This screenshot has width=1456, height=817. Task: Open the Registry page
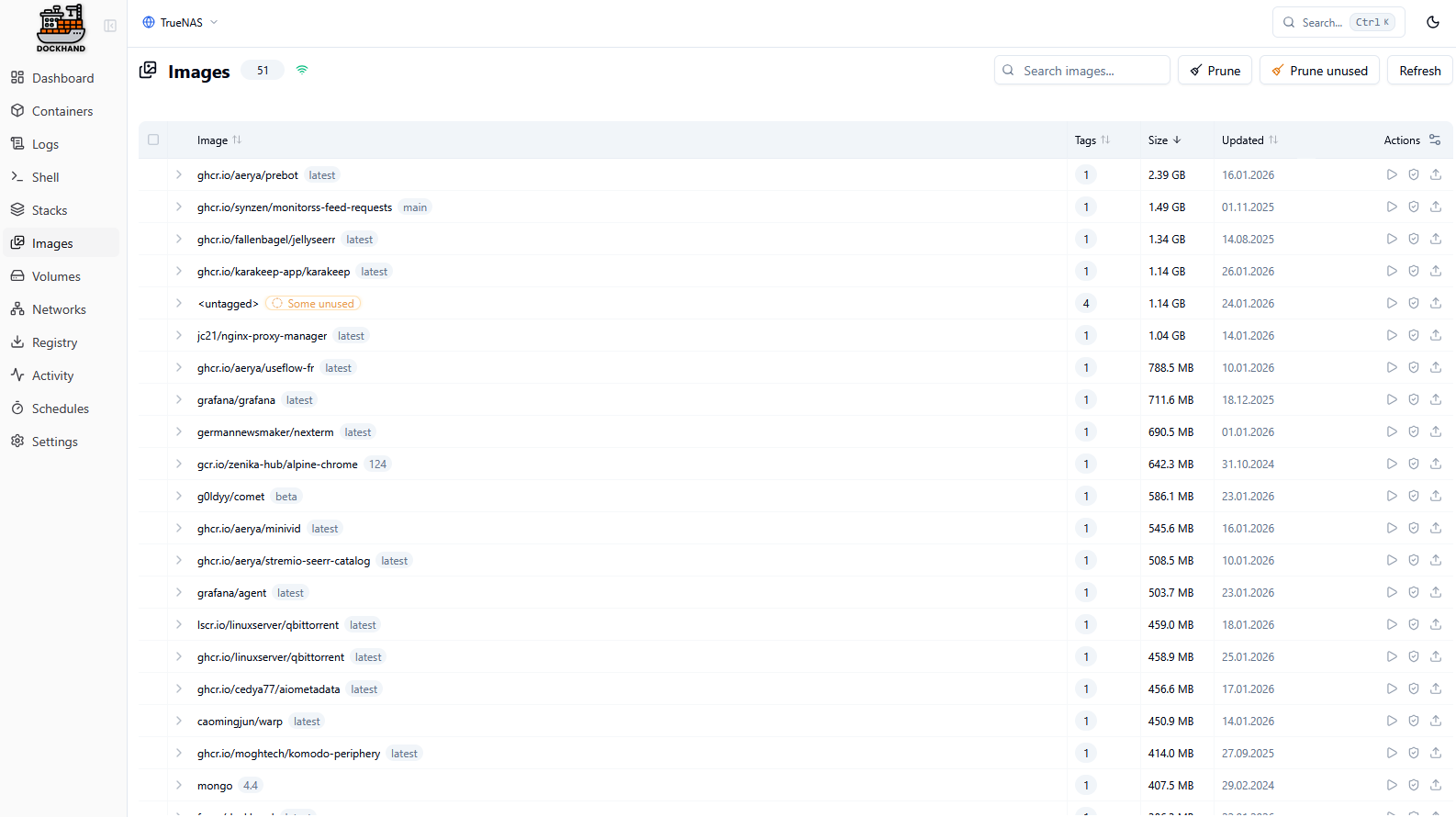coord(61,342)
